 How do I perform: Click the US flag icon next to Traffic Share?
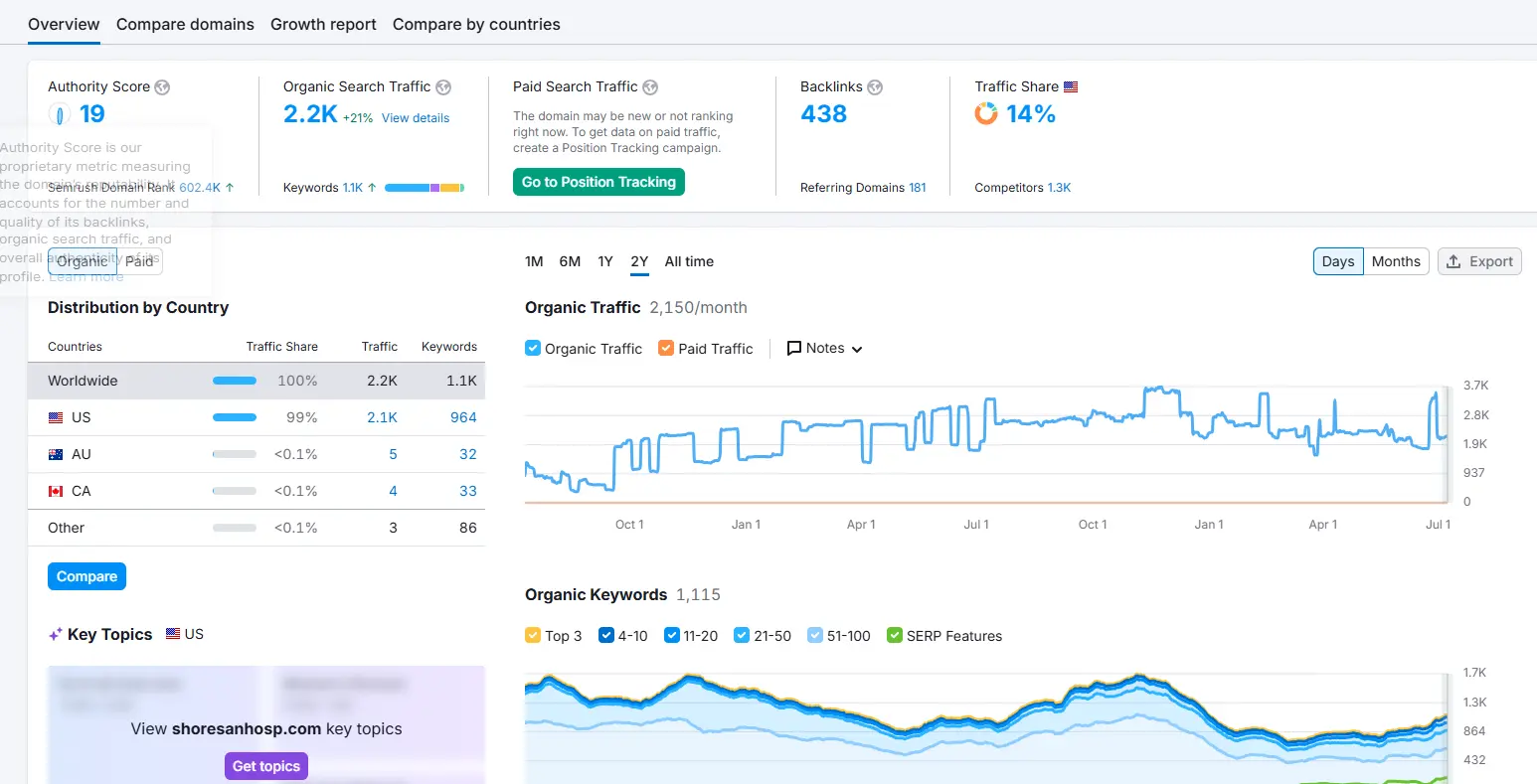pos(1071,87)
